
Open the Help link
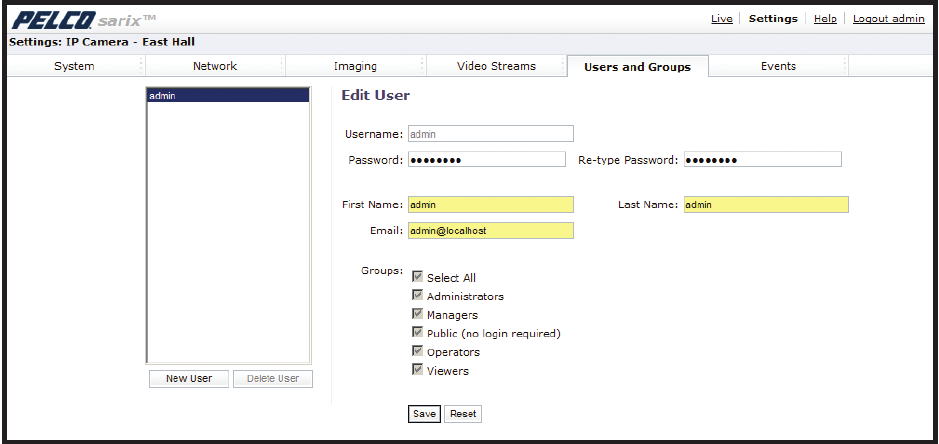825,19
